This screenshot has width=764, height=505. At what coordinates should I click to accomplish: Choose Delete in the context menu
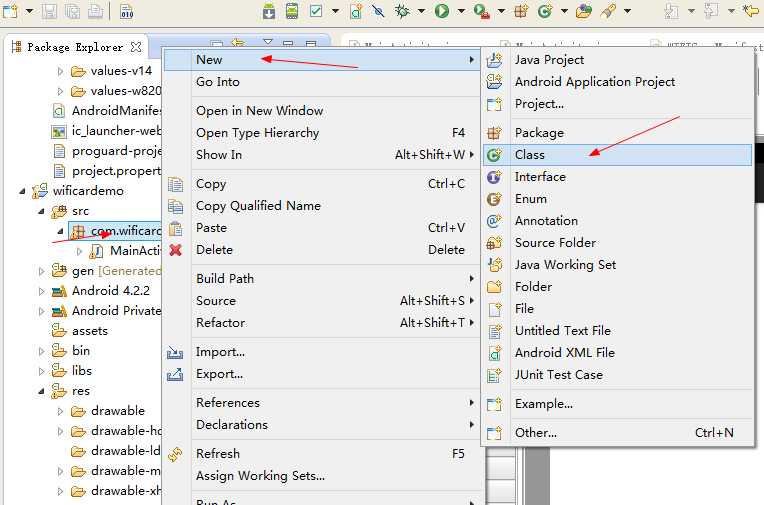click(322, 250)
